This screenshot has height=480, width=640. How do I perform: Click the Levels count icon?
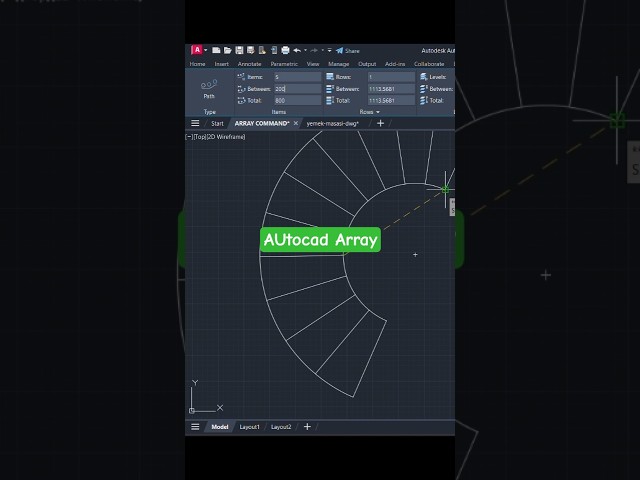coord(424,77)
